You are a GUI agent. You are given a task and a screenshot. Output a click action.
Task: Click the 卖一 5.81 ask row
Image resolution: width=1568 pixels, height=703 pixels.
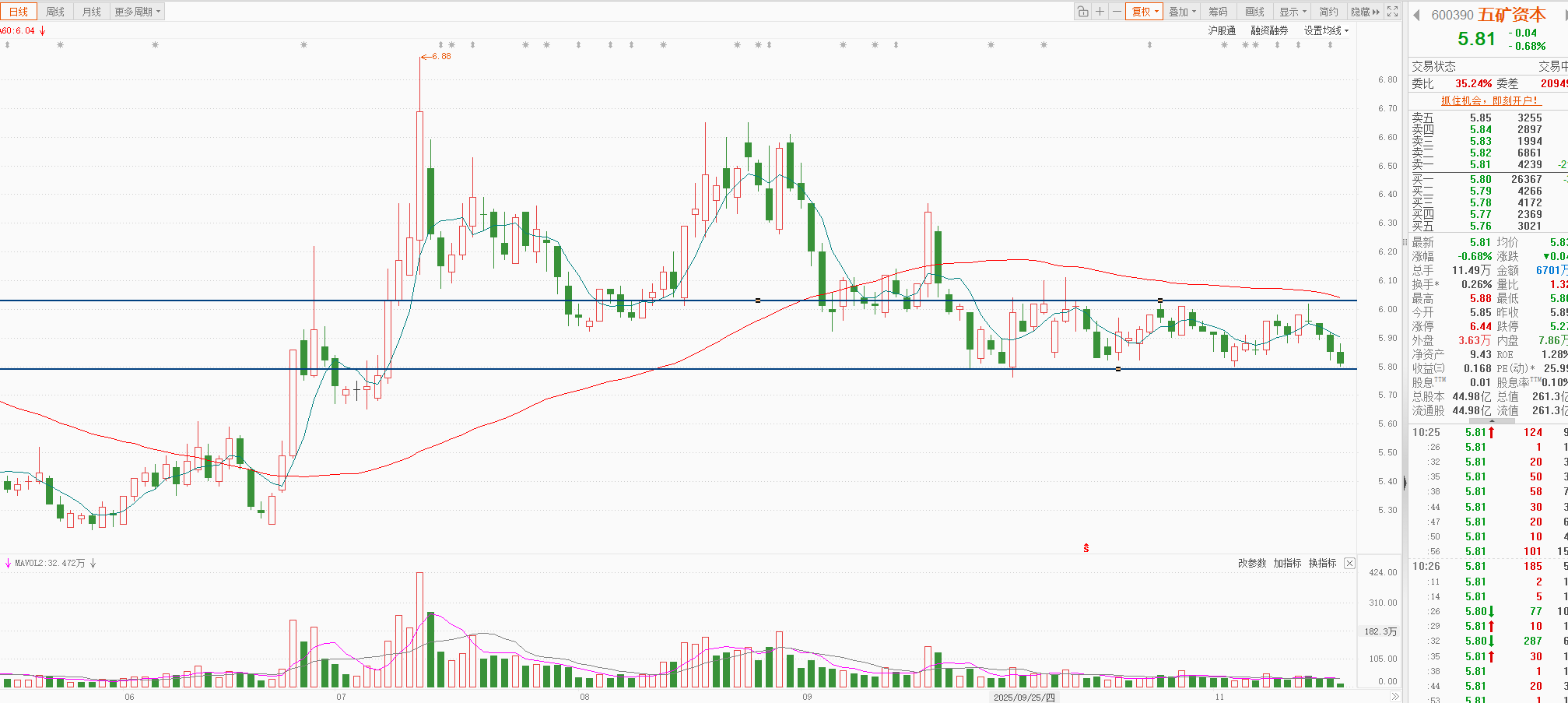[x=1488, y=165]
